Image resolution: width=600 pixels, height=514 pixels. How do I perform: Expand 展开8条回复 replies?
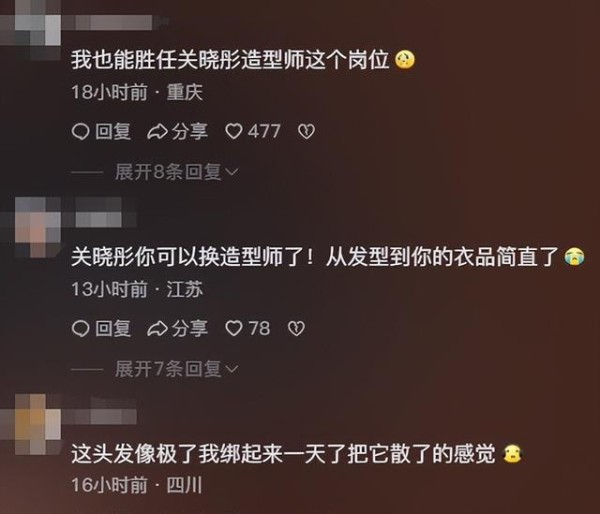pos(168,172)
